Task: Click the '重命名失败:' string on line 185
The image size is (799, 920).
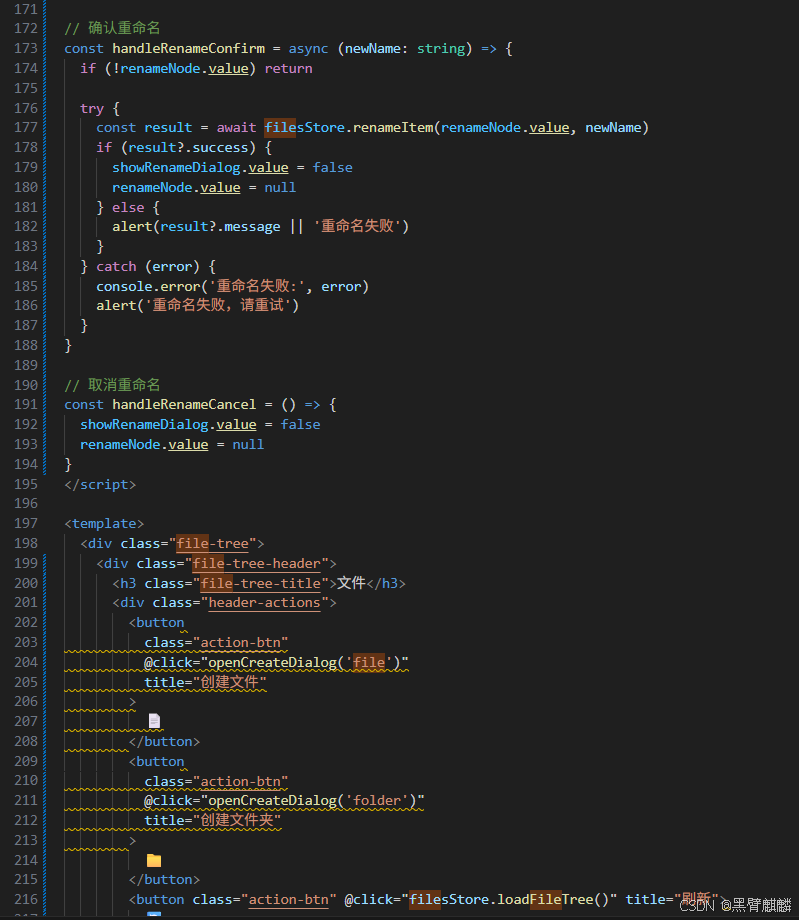Action: [256, 287]
